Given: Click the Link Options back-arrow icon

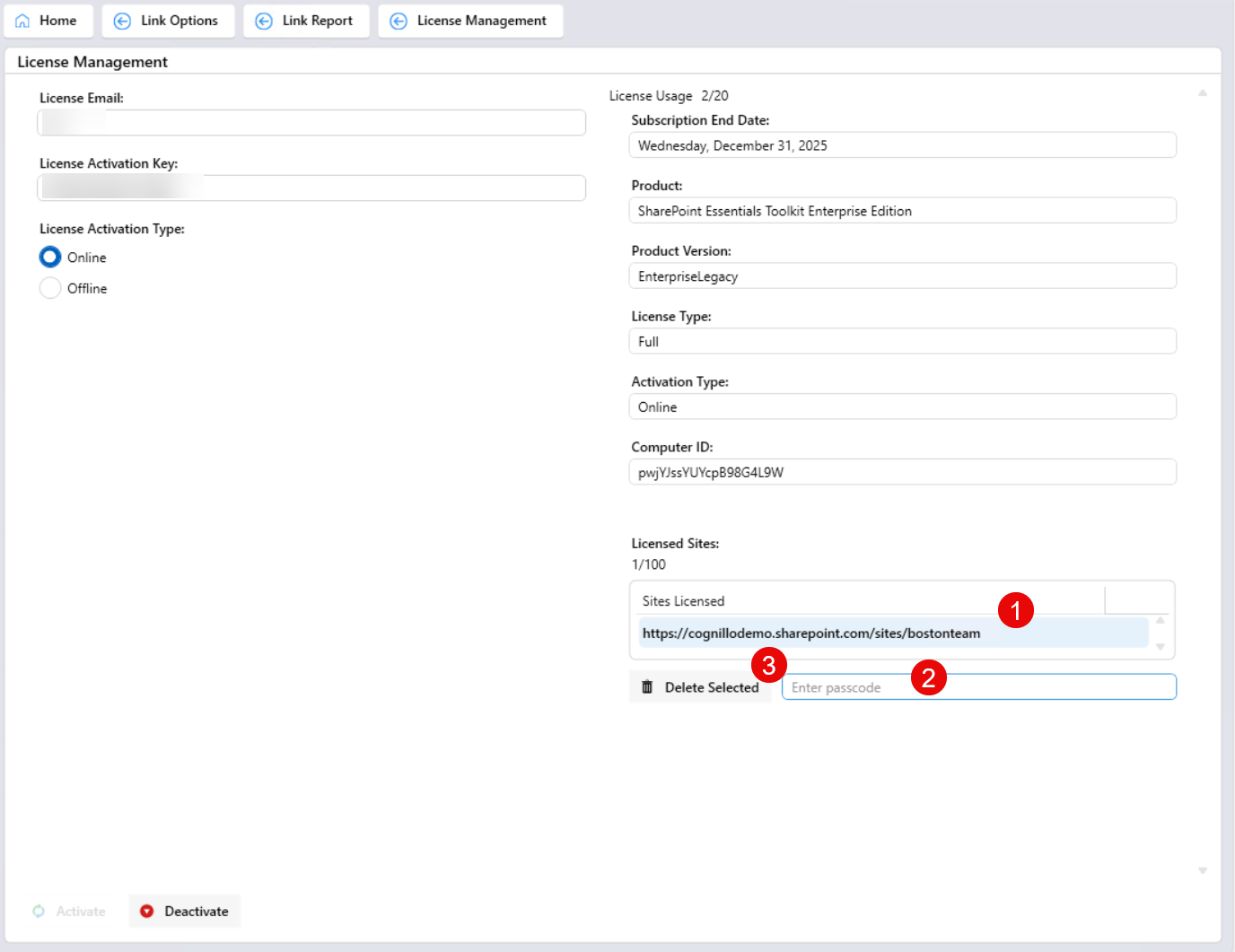Looking at the screenshot, I should tap(122, 21).
